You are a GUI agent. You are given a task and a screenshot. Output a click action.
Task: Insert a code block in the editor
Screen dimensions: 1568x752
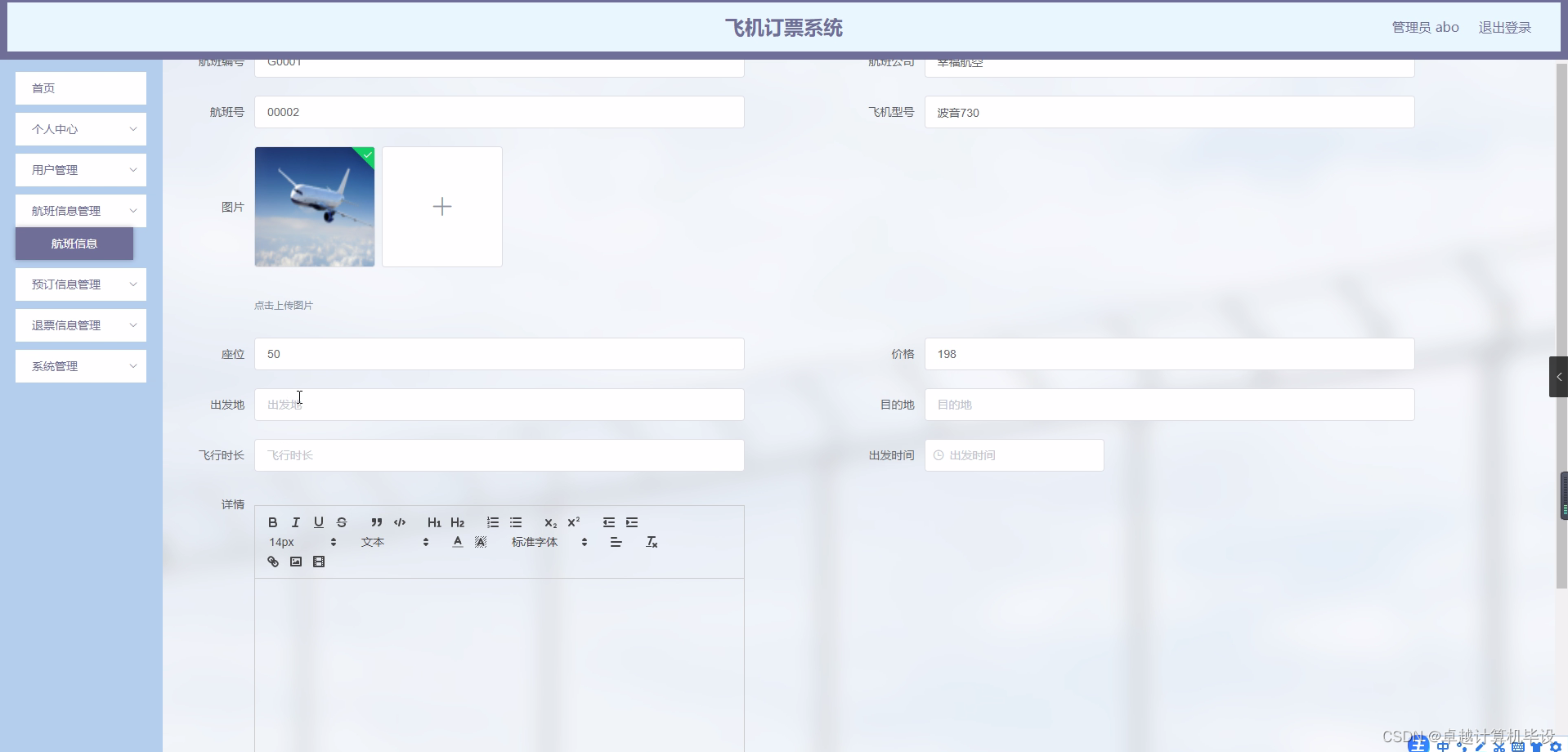(400, 522)
